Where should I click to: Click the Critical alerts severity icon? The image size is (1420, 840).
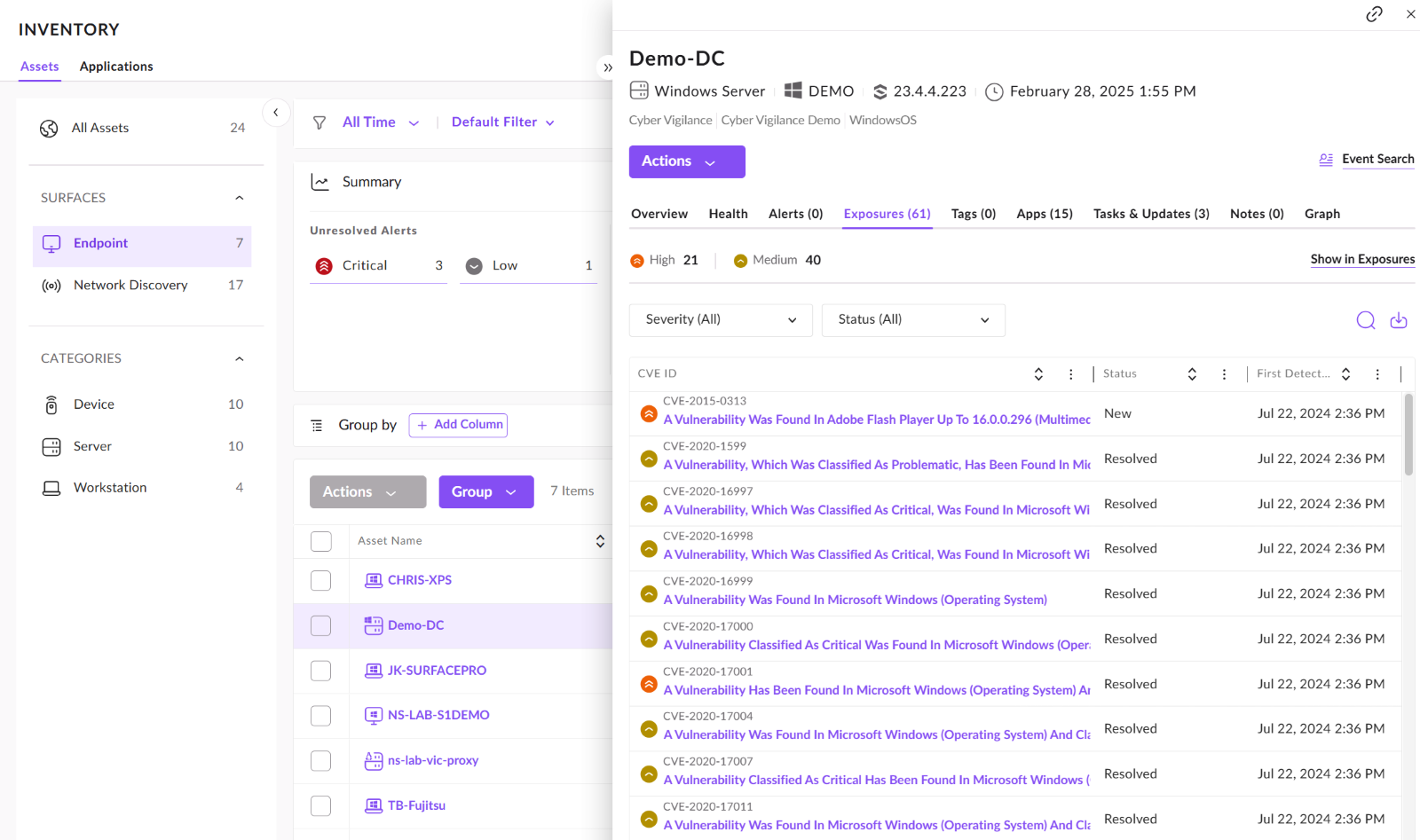tap(324, 266)
